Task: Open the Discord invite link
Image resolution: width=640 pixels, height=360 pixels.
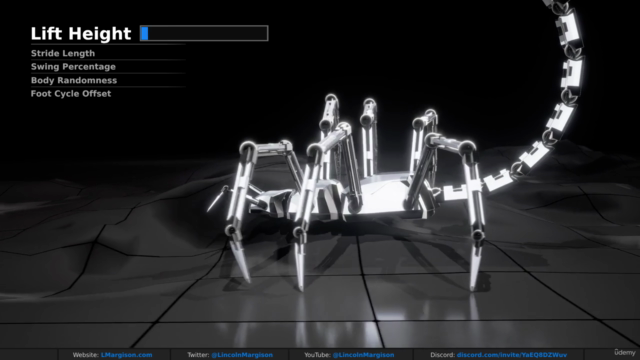Action: [x=512, y=355]
